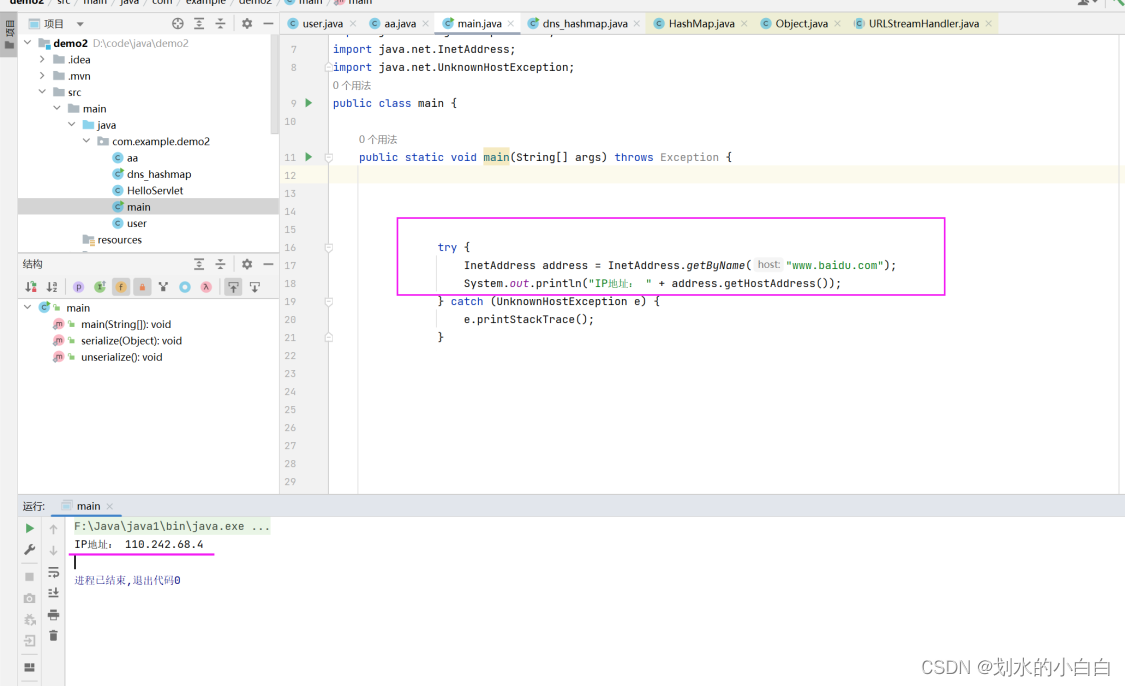Screen dimensions: 1125x686
Task: Click the down stack trace arrow in console
Action: [53, 550]
